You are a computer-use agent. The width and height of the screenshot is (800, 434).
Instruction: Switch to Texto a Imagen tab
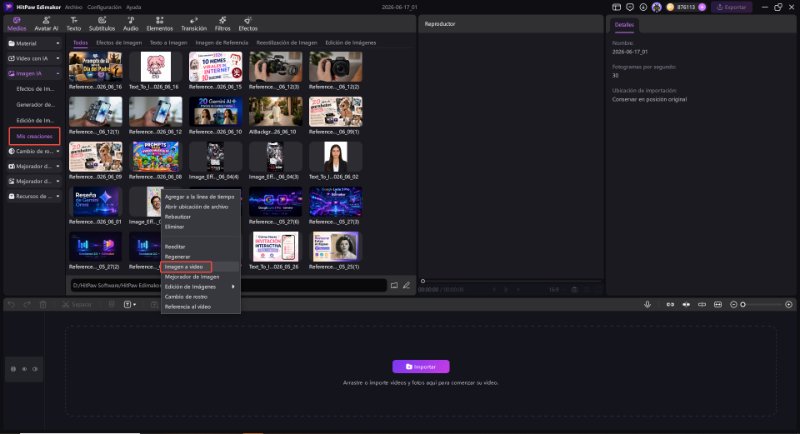point(168,43)
